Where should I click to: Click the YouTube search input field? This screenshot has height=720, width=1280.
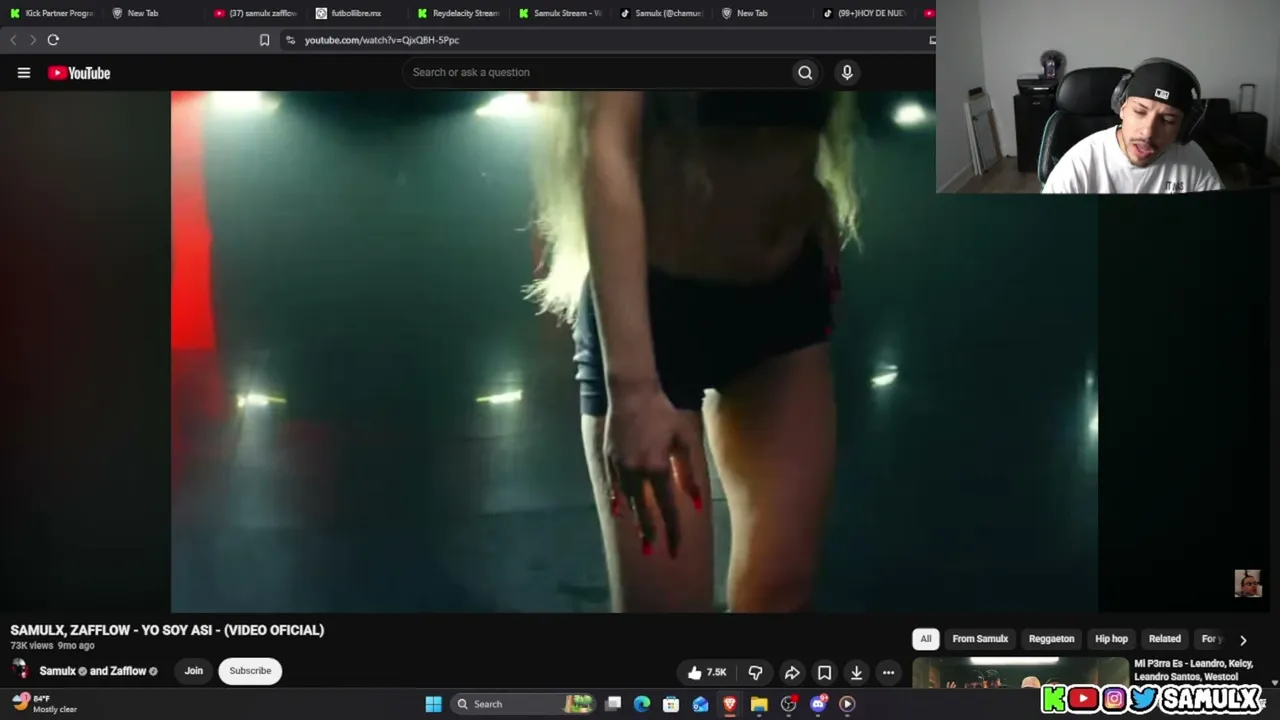(x=600, y=72)
